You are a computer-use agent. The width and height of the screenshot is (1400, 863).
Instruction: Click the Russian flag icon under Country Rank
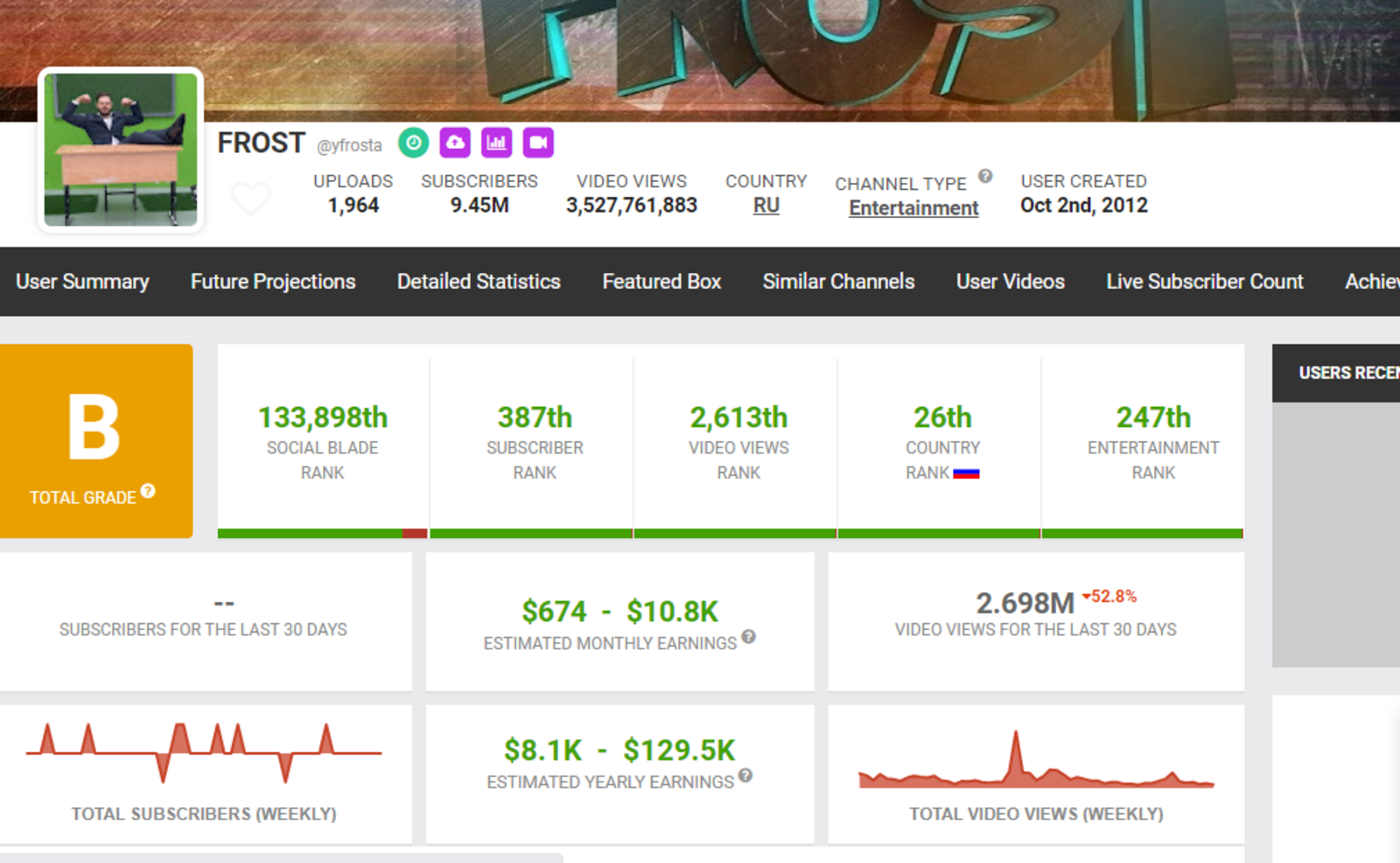(966, 474)
